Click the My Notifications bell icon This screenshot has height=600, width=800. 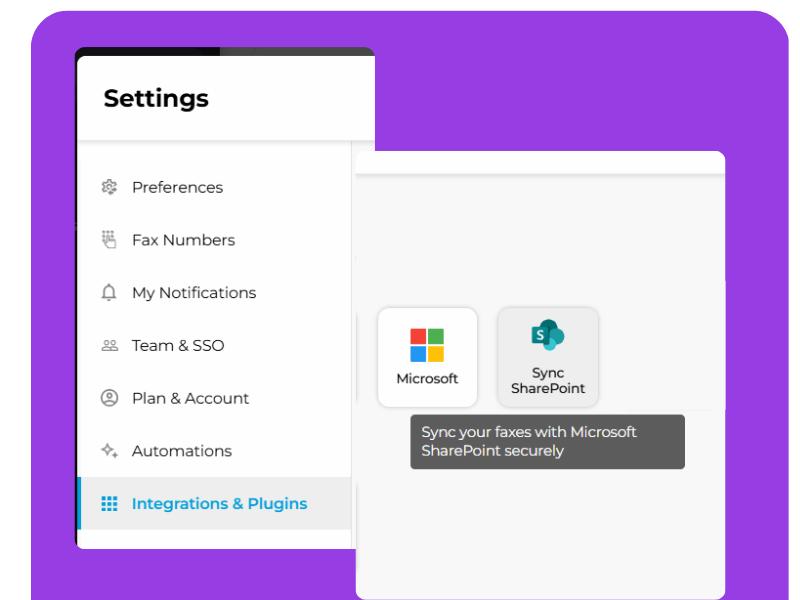pyautogui.click(x=109, y=292)
